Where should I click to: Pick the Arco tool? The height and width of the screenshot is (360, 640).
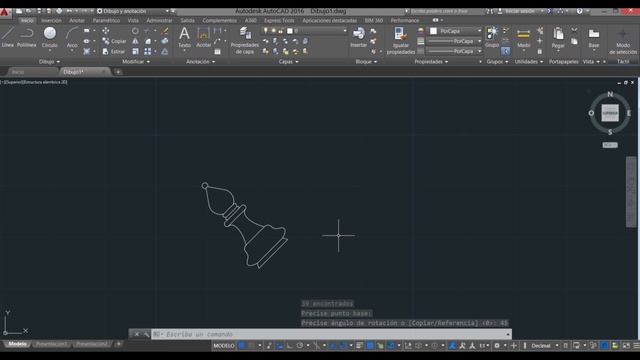click(72, 38)
